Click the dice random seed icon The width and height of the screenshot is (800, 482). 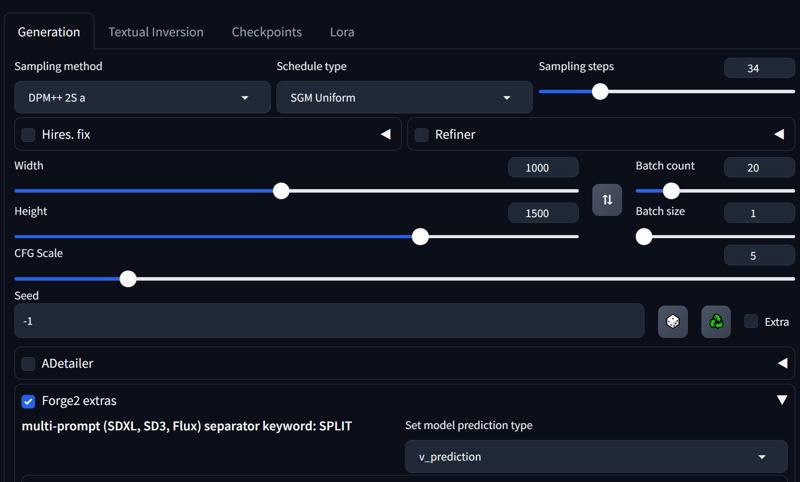(672, 321)
